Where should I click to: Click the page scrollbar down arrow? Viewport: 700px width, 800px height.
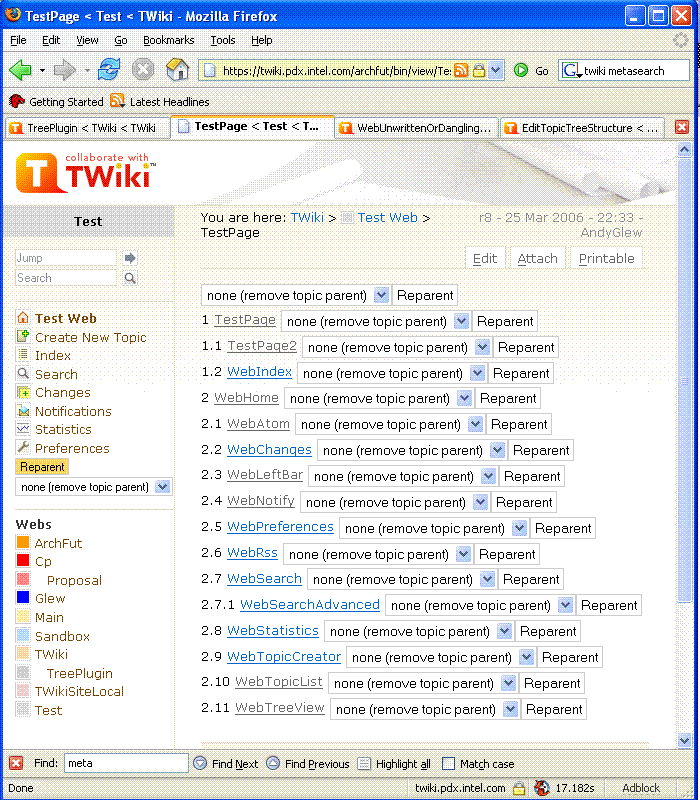(684, 740)
